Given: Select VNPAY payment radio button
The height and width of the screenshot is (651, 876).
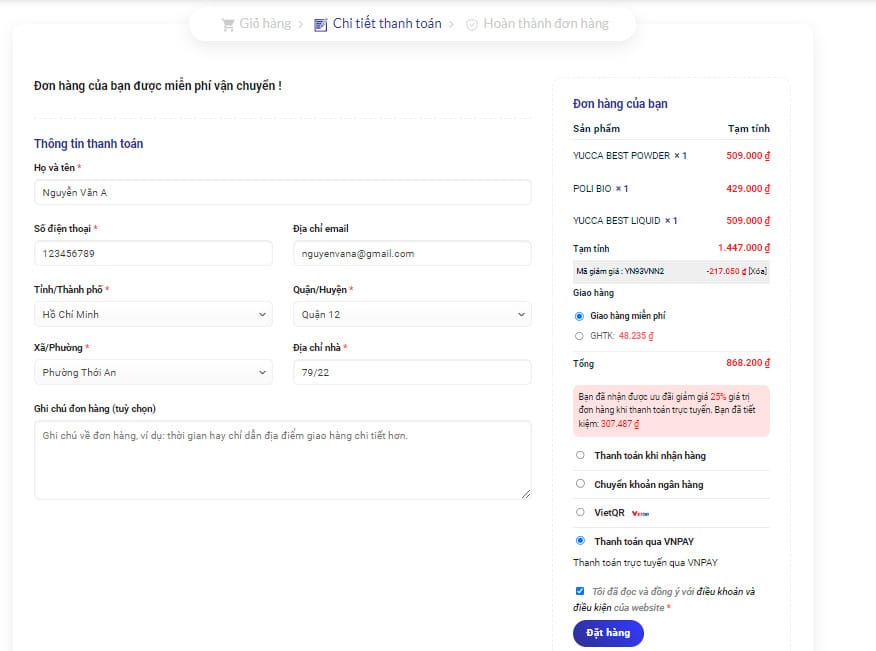Looking at the screenshot, I should pos(581,541).
